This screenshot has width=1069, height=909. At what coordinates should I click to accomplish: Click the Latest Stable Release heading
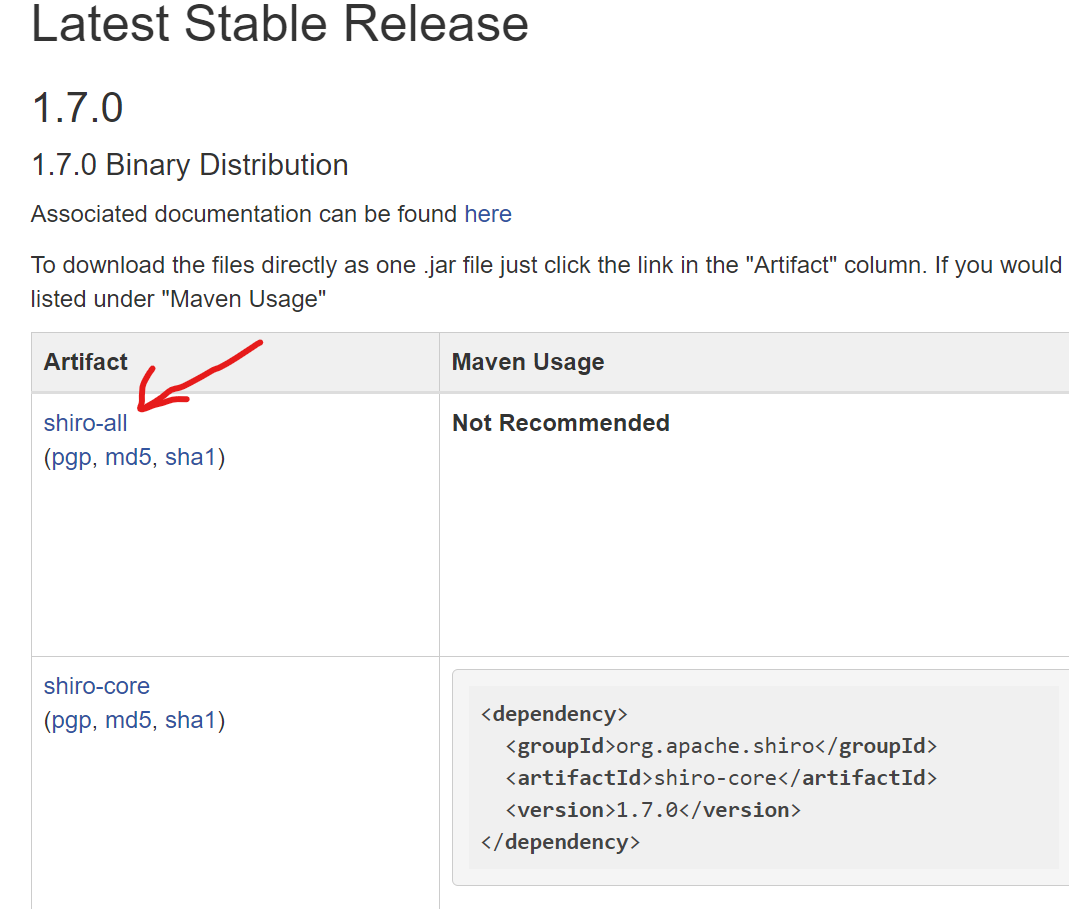pyautogui.click(x=280, y=24)
